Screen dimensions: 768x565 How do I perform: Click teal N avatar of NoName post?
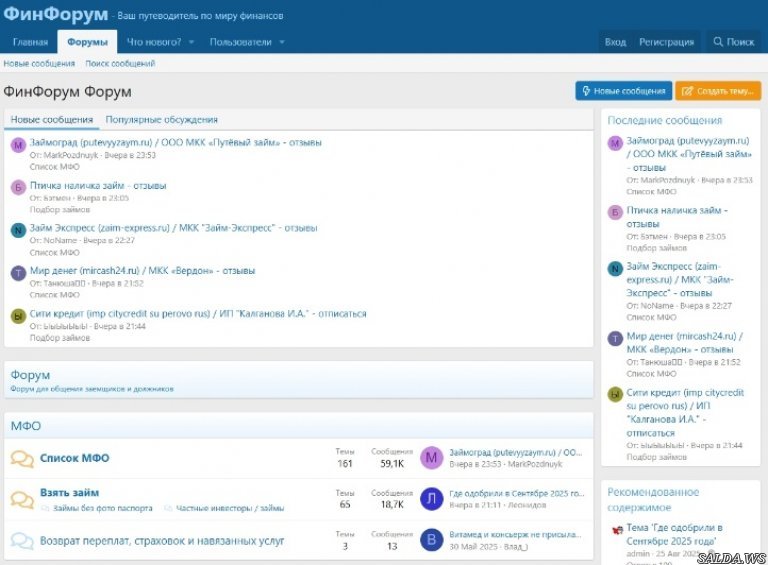[x=18, y=230]
